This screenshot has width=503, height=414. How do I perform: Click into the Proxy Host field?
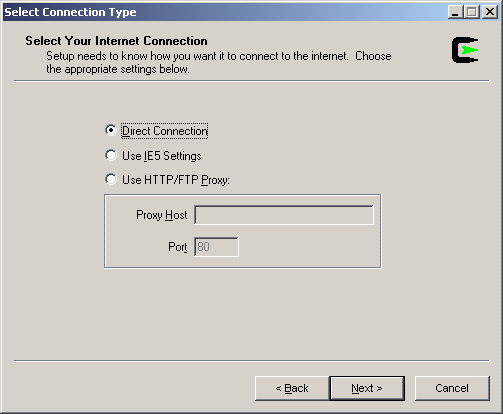(x=284, y=215)
